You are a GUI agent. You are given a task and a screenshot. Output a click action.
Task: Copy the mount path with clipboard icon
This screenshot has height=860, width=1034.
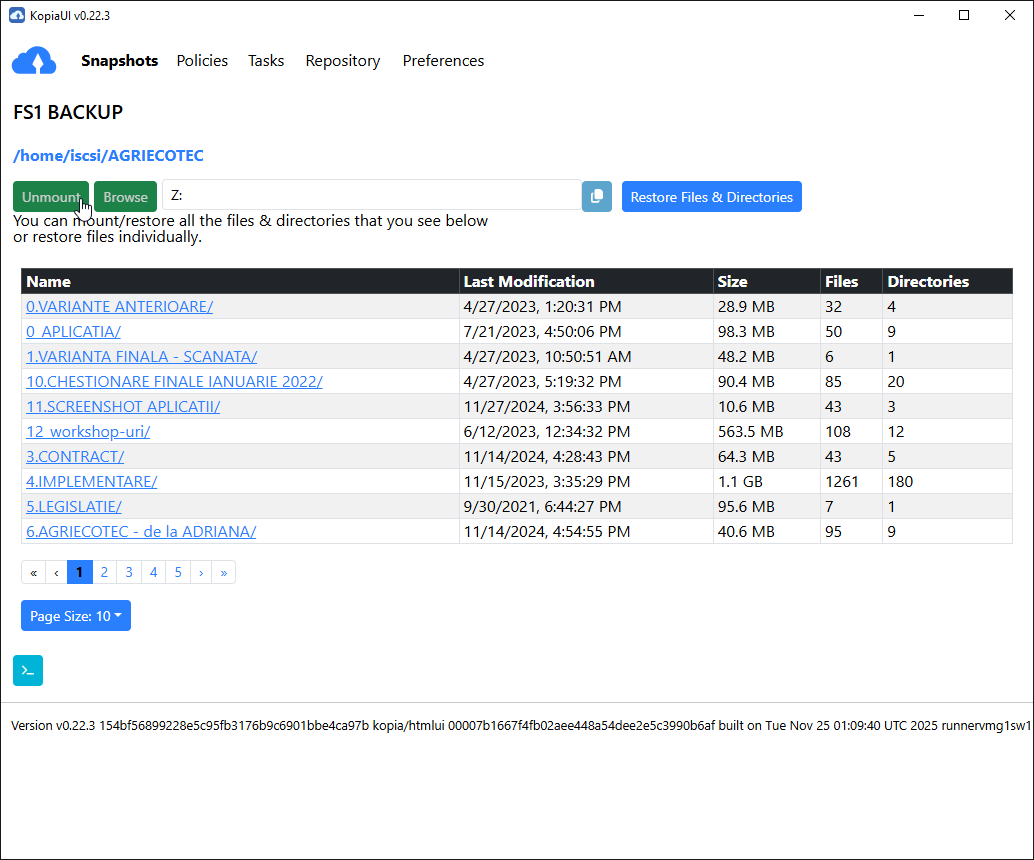597,197
